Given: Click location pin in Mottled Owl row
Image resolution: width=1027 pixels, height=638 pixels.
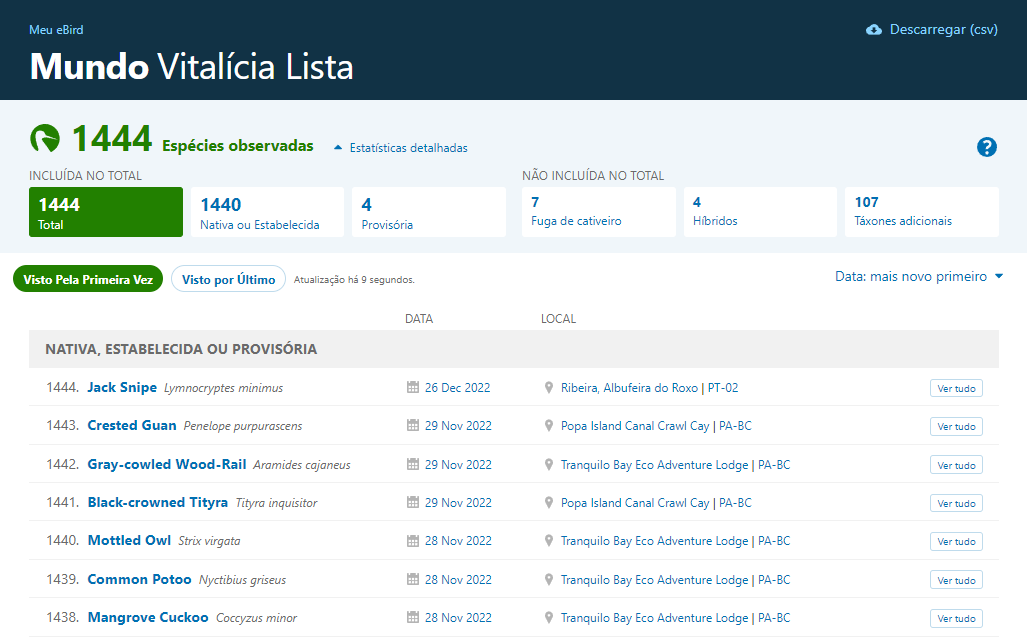Looking at the screenshot, I should [549, 540].
